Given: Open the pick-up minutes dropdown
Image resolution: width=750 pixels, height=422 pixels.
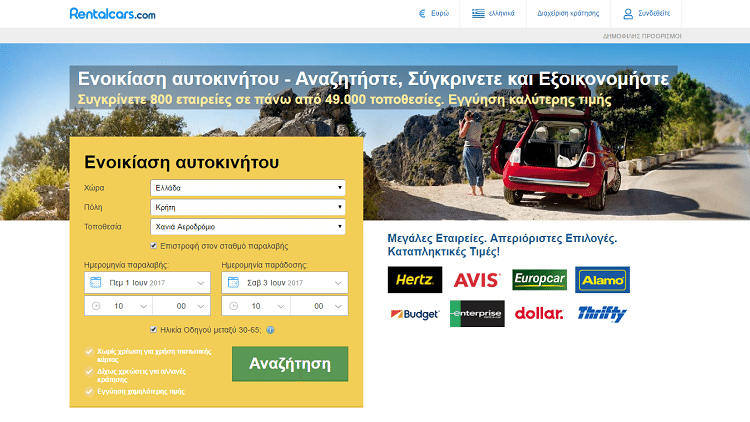Looking at the screenshot, I should click(182, 306).
